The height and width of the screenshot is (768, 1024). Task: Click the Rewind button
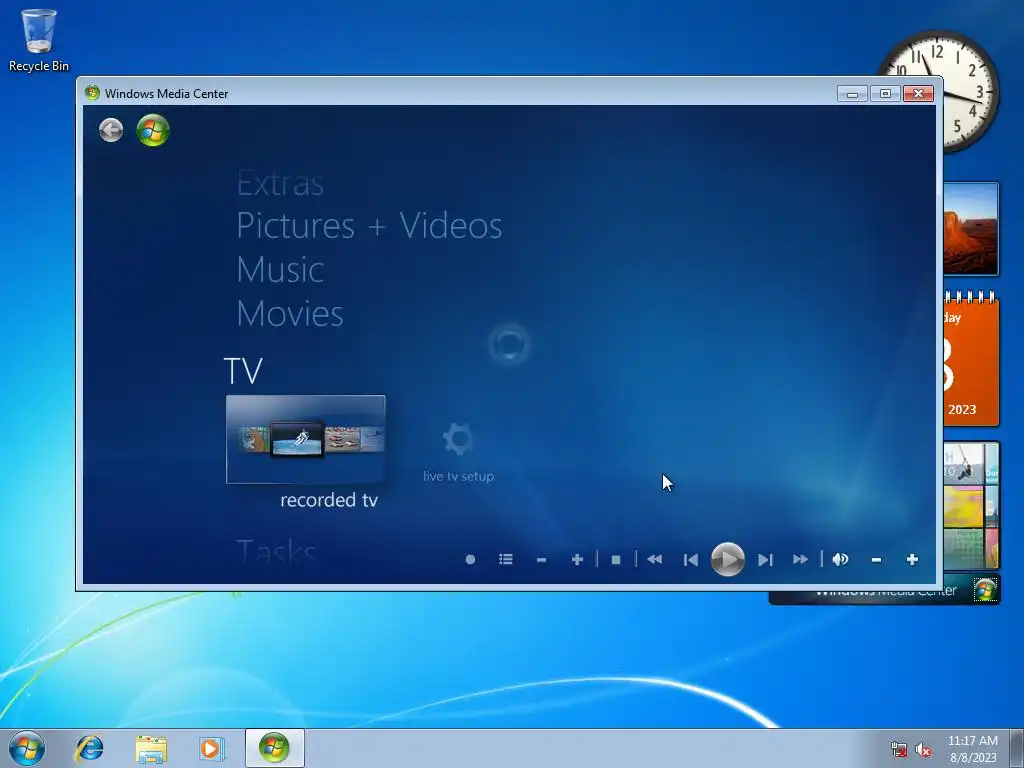[x=654, y=560]
